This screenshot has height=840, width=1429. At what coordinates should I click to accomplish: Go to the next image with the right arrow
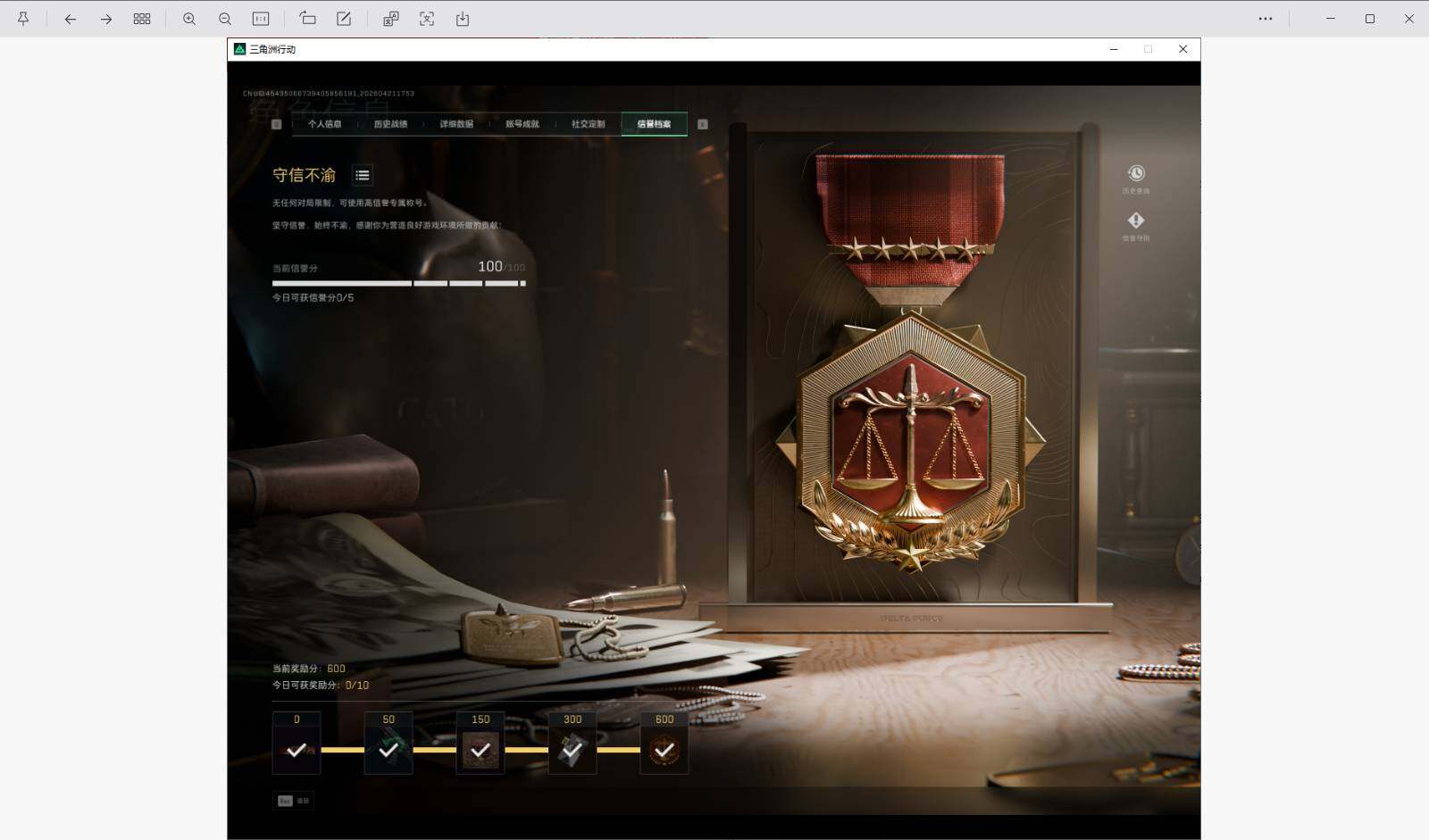coord(106,19)
